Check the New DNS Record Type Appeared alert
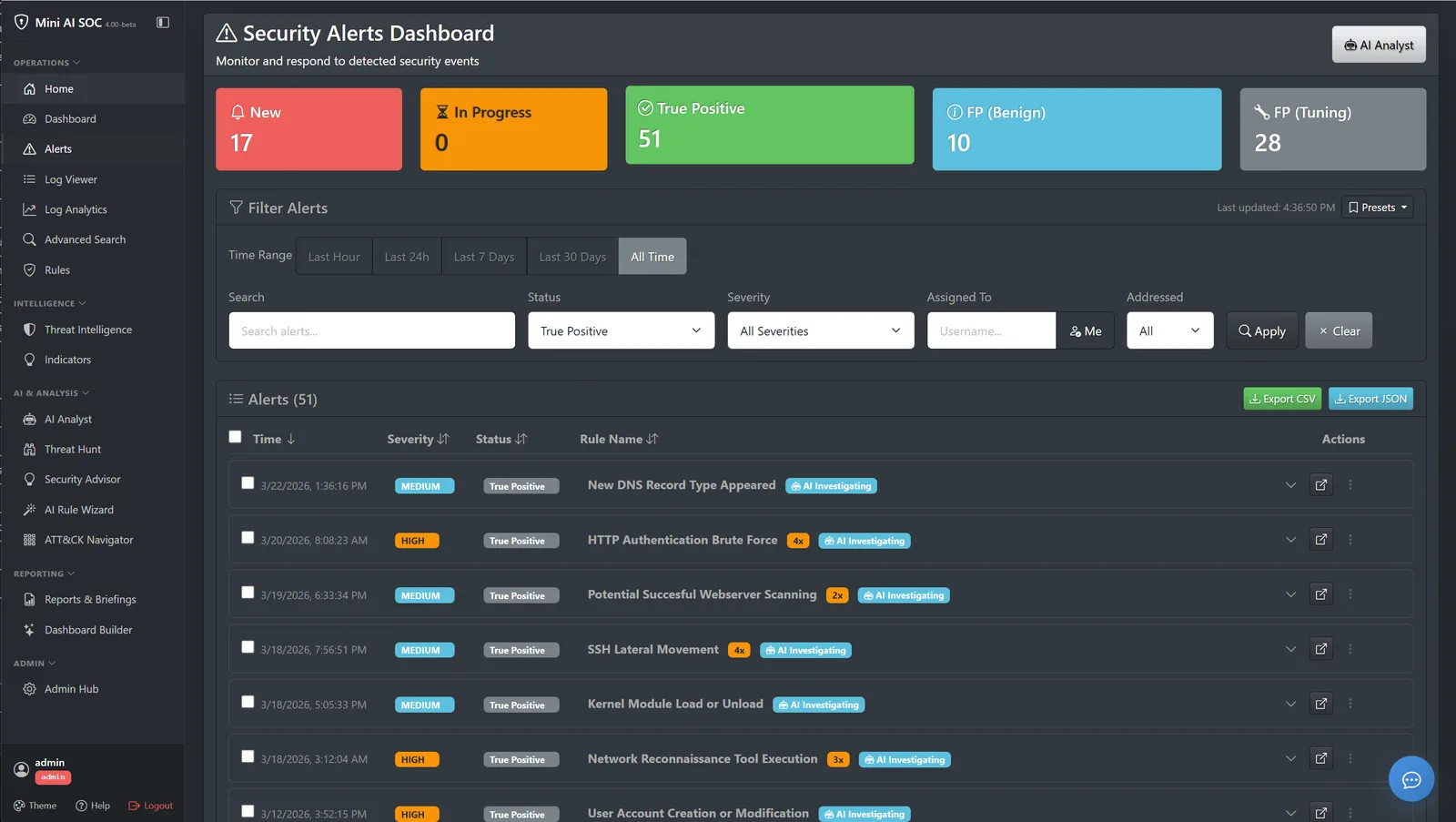The width and height of the screenshot is (1456, 822). 248,483
